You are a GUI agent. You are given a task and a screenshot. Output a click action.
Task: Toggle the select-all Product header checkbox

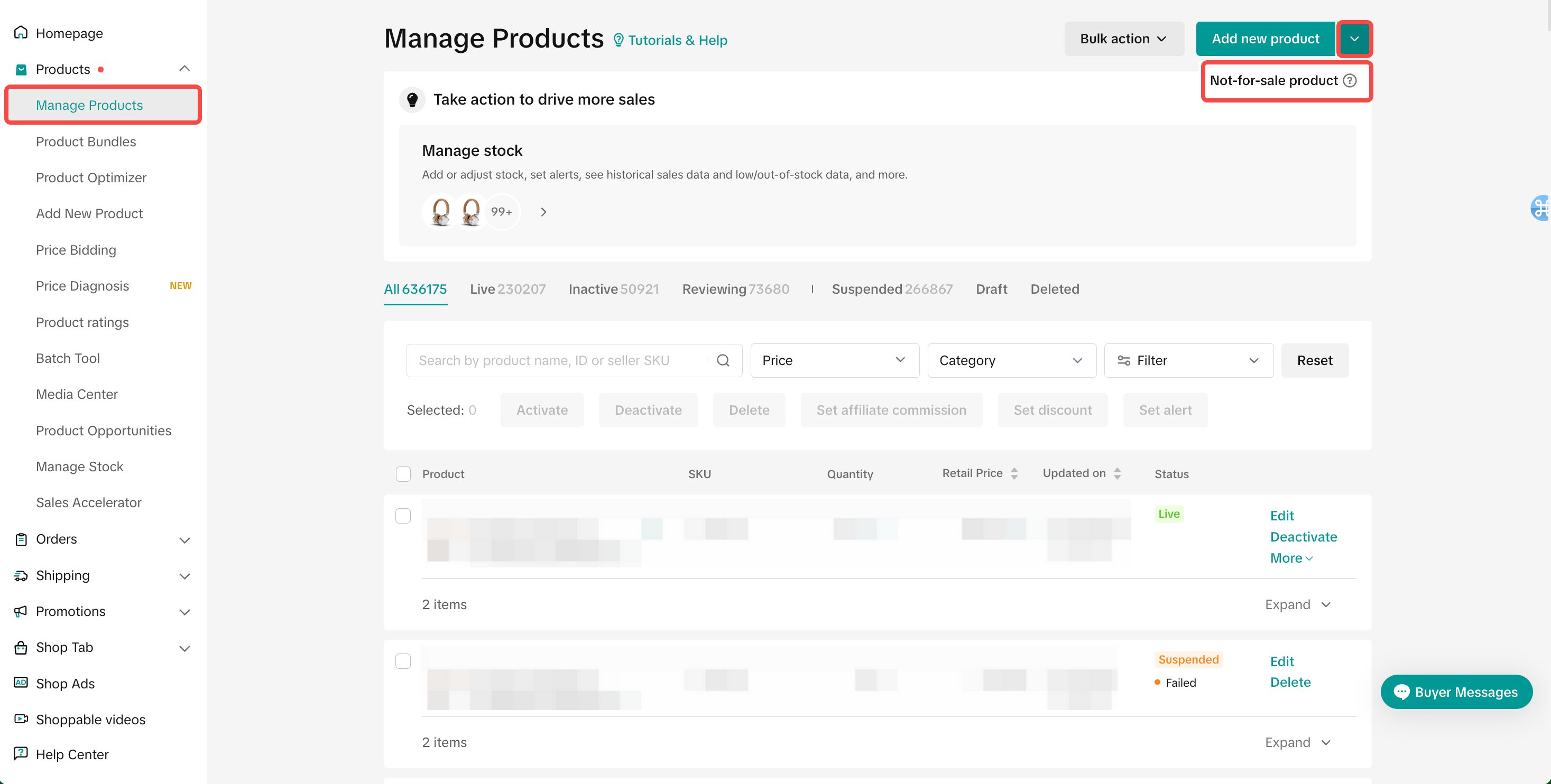coord(403,474)
